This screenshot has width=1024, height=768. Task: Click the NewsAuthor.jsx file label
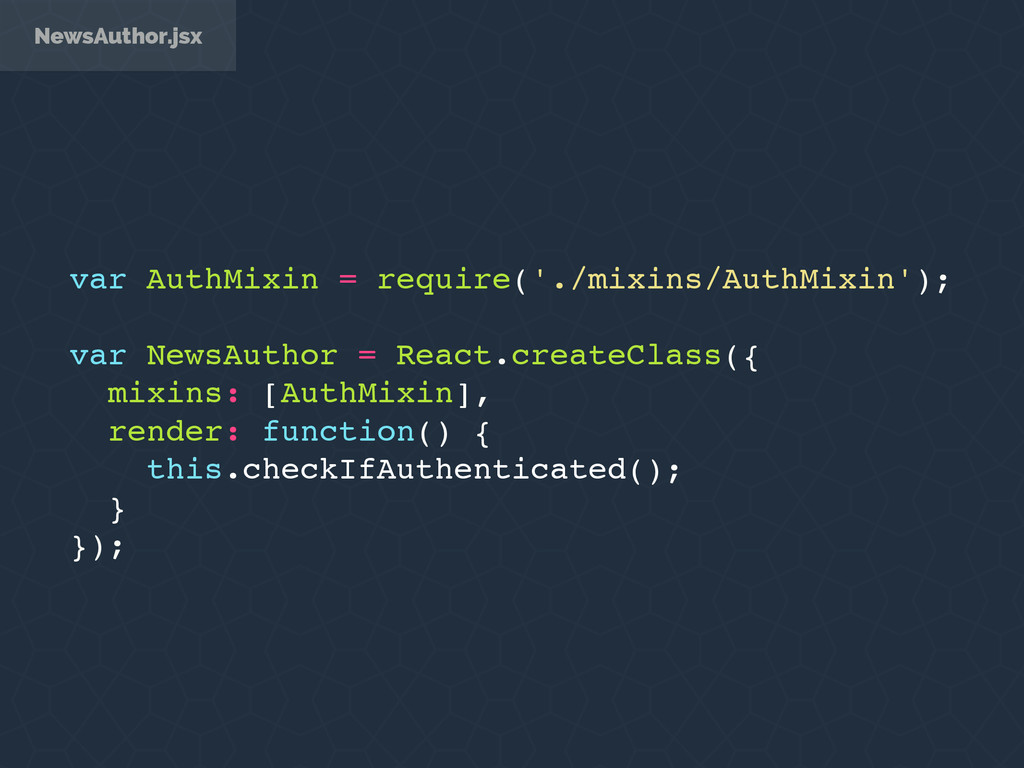click(x=118, y=36)
